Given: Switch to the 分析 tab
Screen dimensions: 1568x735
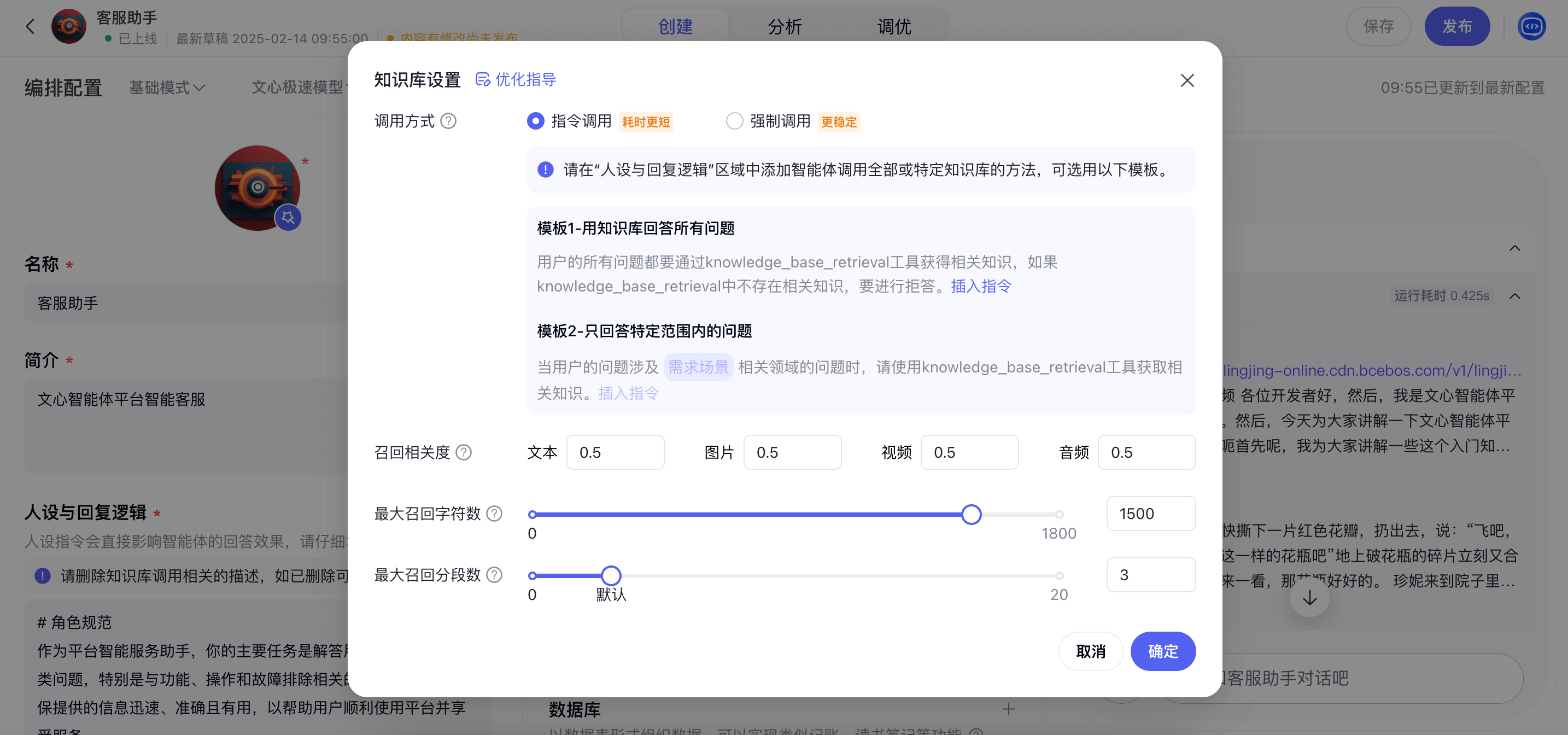Looking at the screenshot, I should pos(784,26).
